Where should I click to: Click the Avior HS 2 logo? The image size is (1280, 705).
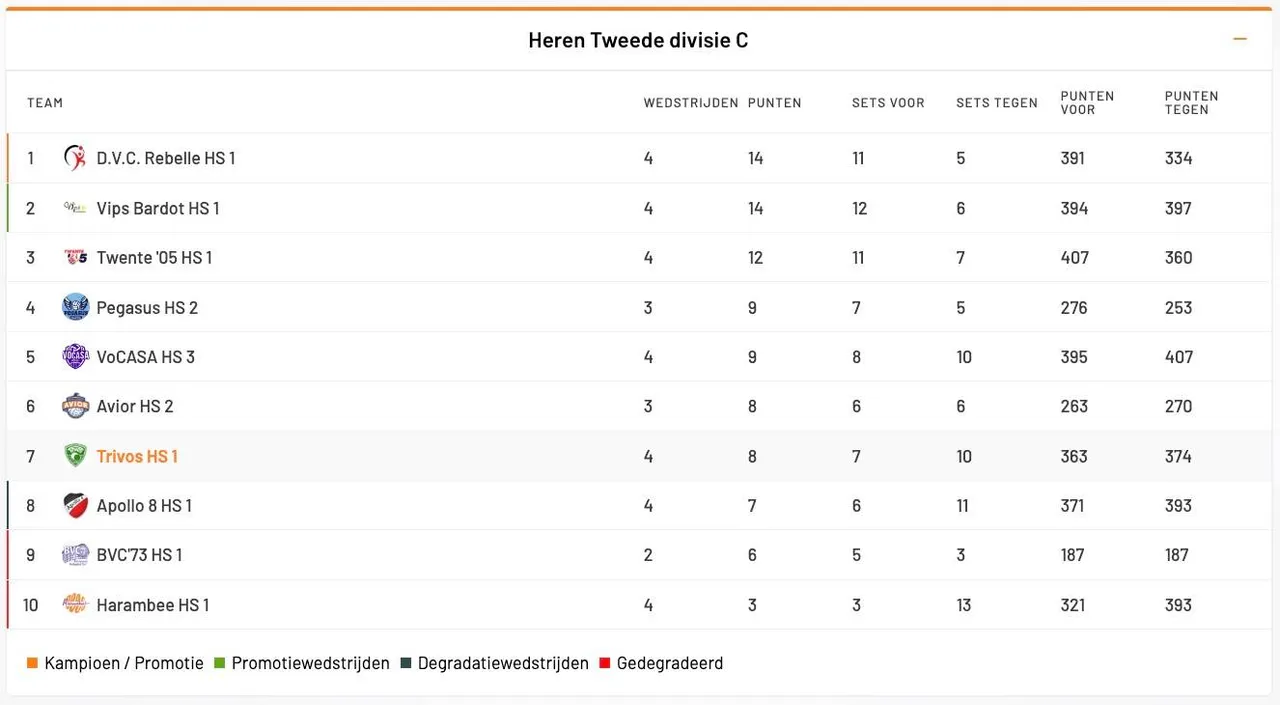75,406
